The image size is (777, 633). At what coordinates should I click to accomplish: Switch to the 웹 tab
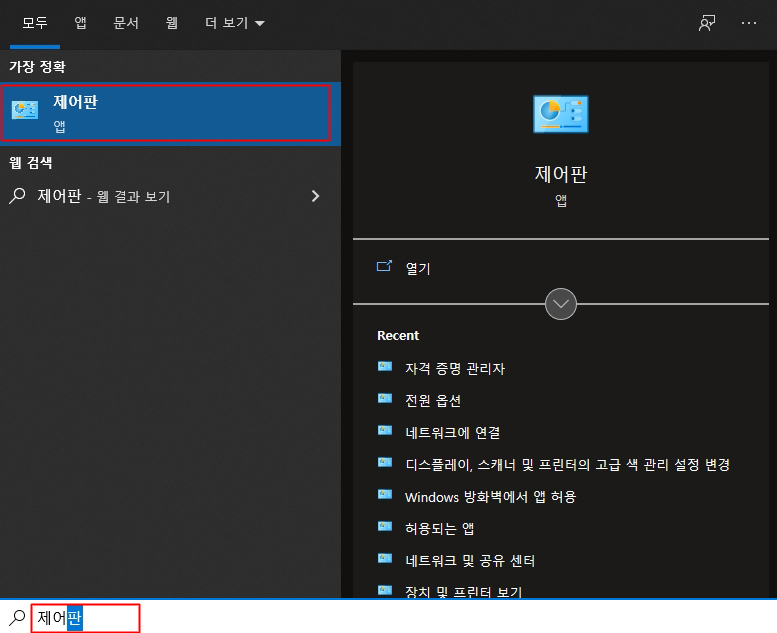point(171,23)
